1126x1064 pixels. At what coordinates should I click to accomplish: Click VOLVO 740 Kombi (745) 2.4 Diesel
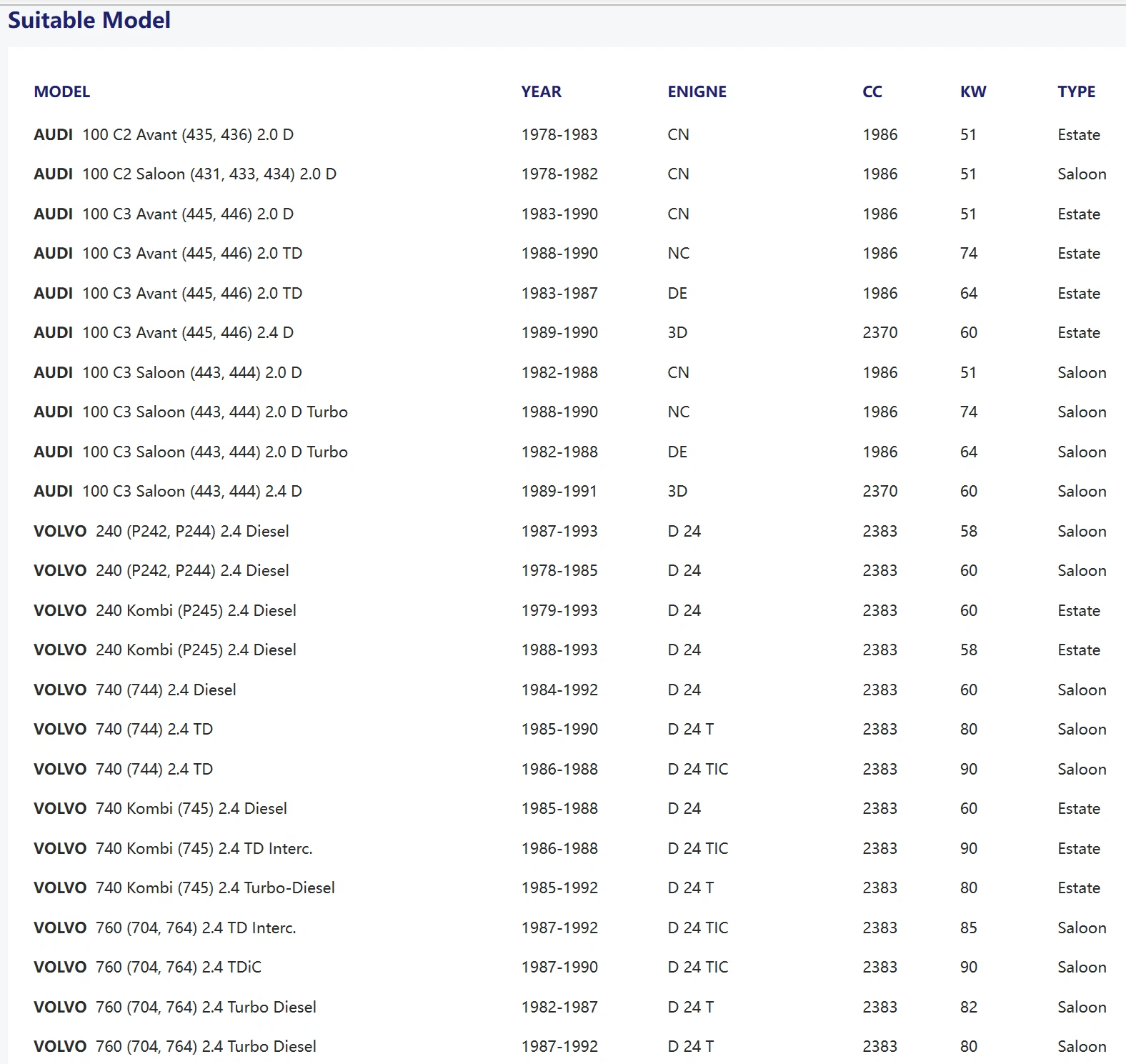[x=161, y=809]
